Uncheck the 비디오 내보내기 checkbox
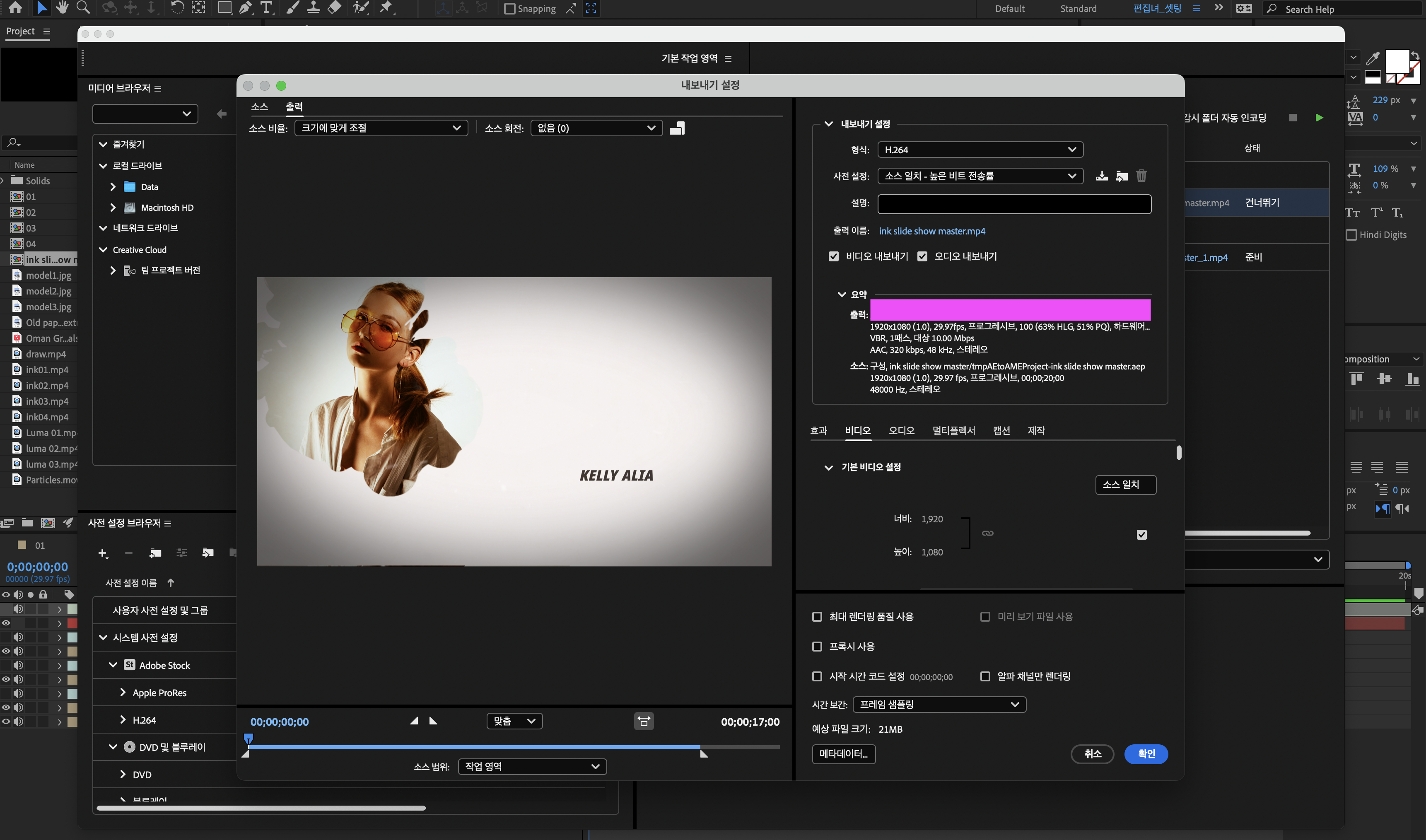This screenshot has width=1426, height=840. [x=834, y=256]
